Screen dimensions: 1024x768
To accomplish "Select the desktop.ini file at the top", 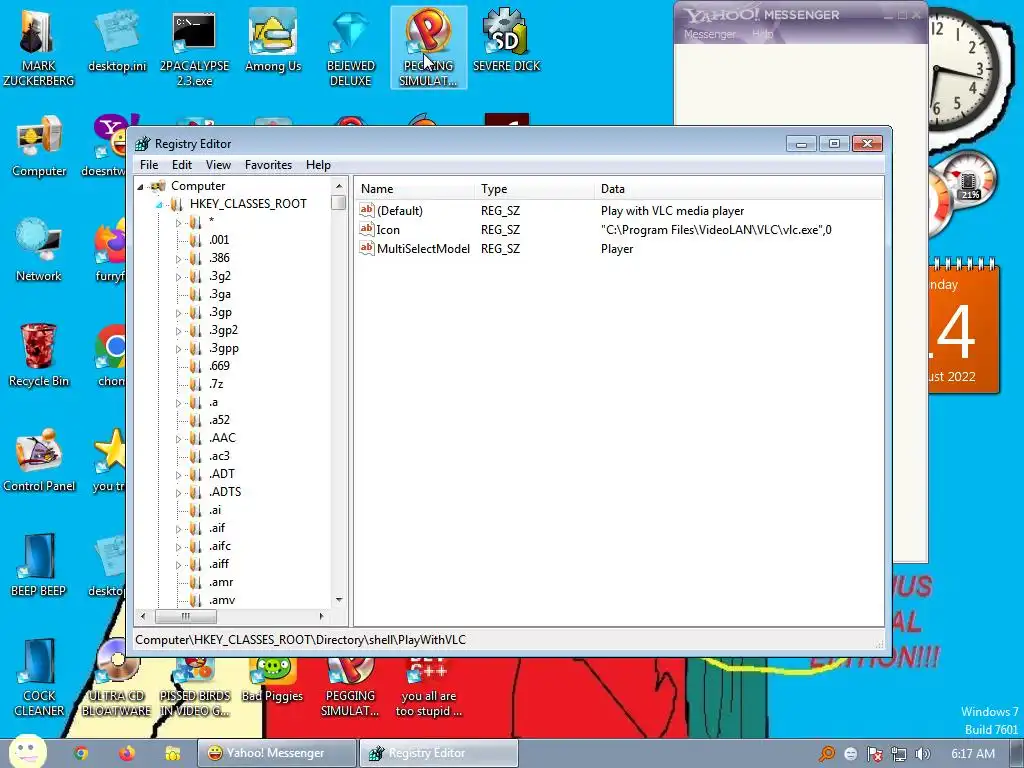I will (x=117, y=42).
